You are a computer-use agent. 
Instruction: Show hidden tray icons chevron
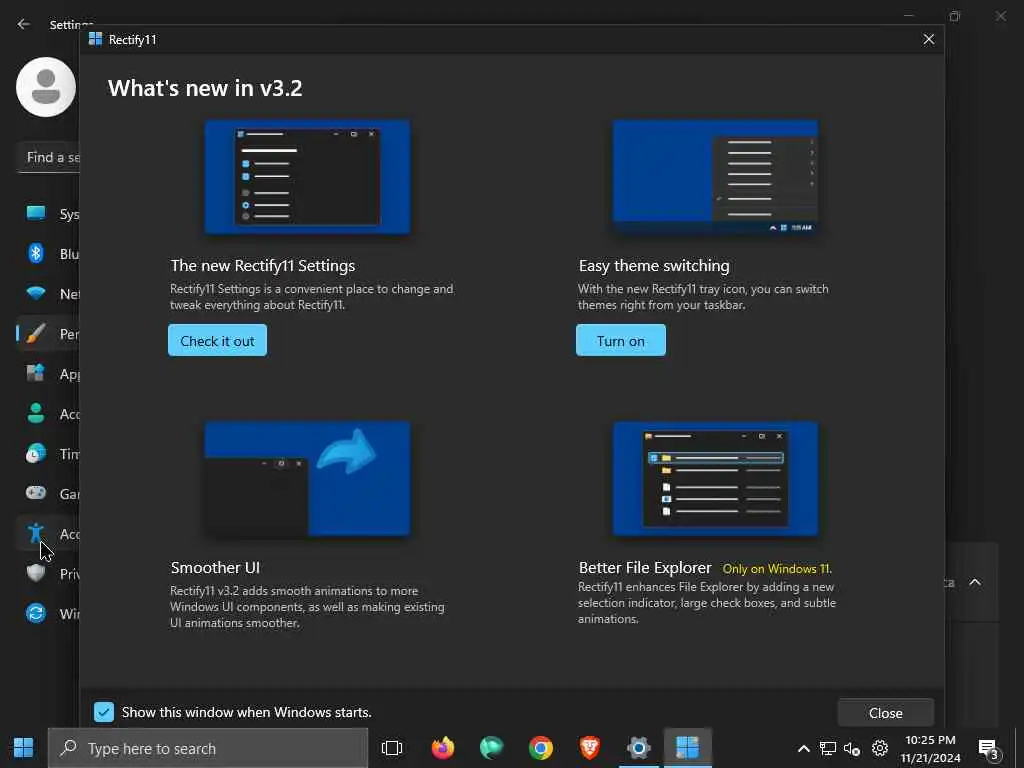point(804,748)
